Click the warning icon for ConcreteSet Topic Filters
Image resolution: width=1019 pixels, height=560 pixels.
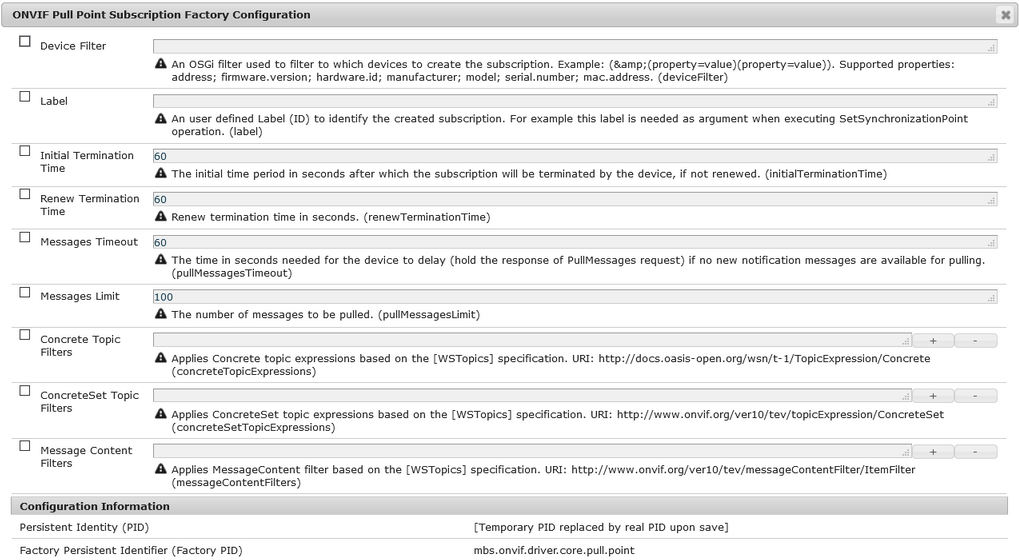[x=161, y=413]
